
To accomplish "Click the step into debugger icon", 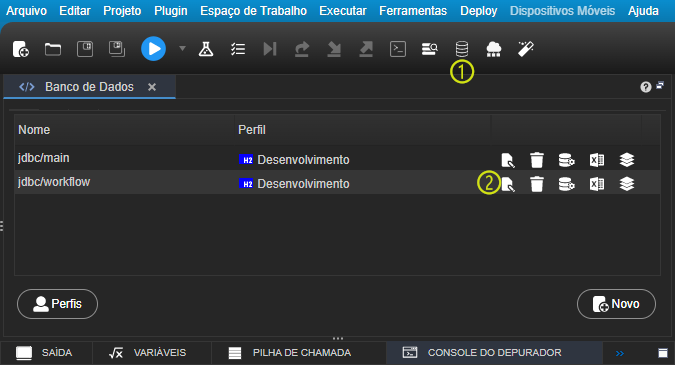I will coord(334,49).
